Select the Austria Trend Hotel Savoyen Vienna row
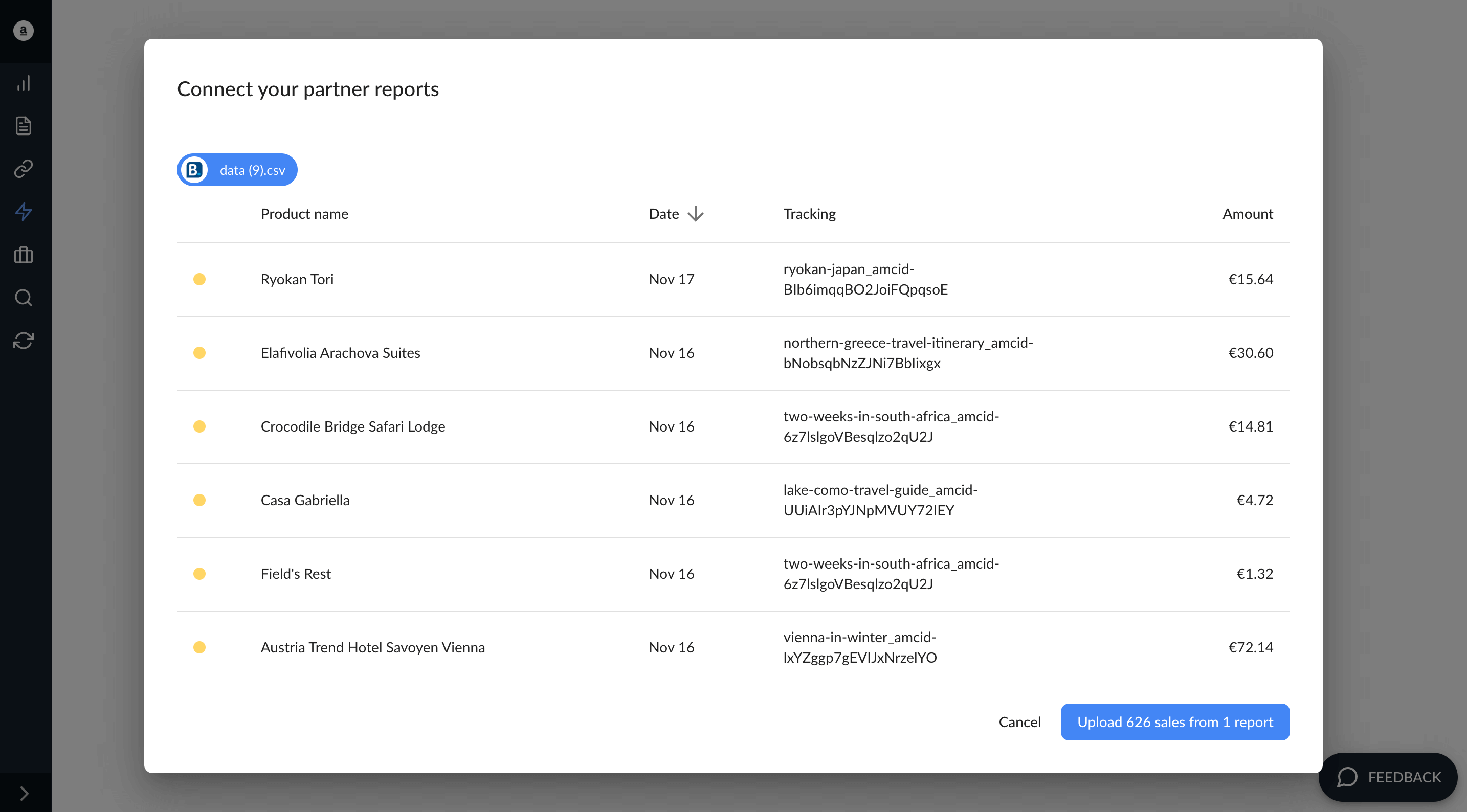This screenshot has height=812, width=1467. click(x=733, y=647)
